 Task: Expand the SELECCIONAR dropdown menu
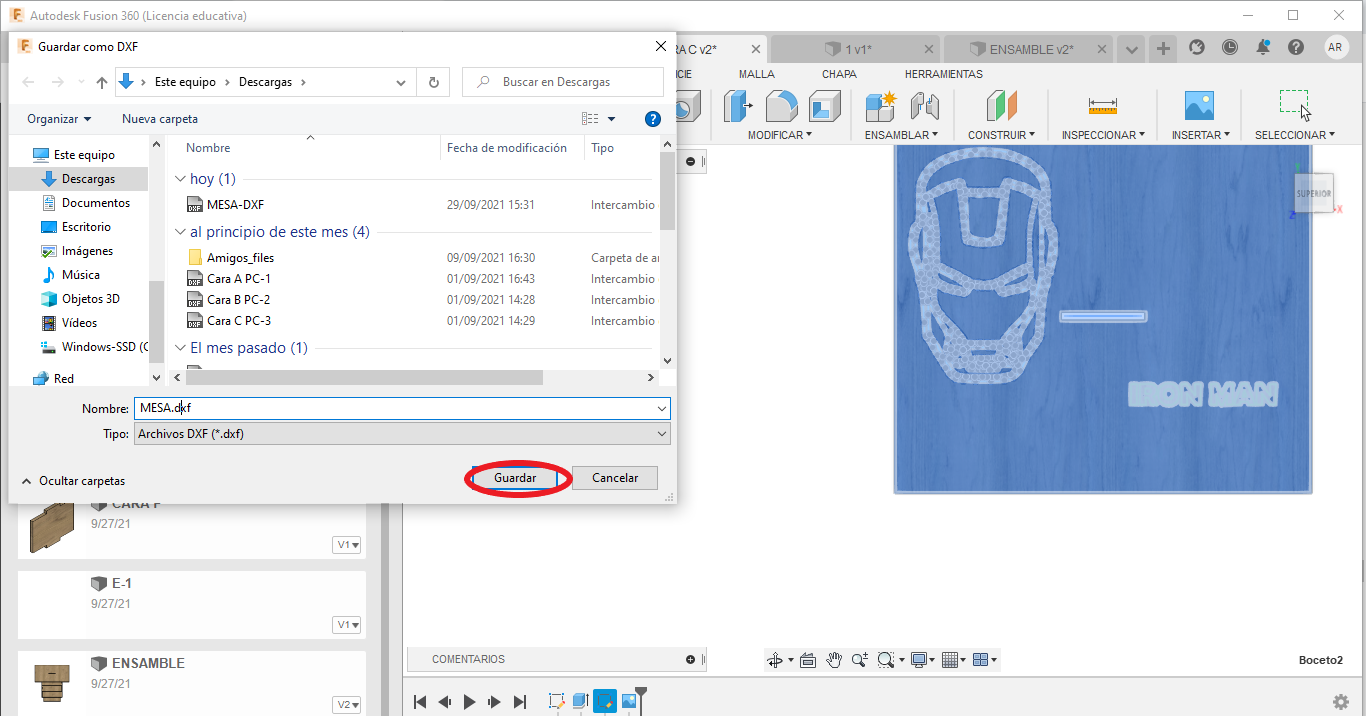[1295, 135]
